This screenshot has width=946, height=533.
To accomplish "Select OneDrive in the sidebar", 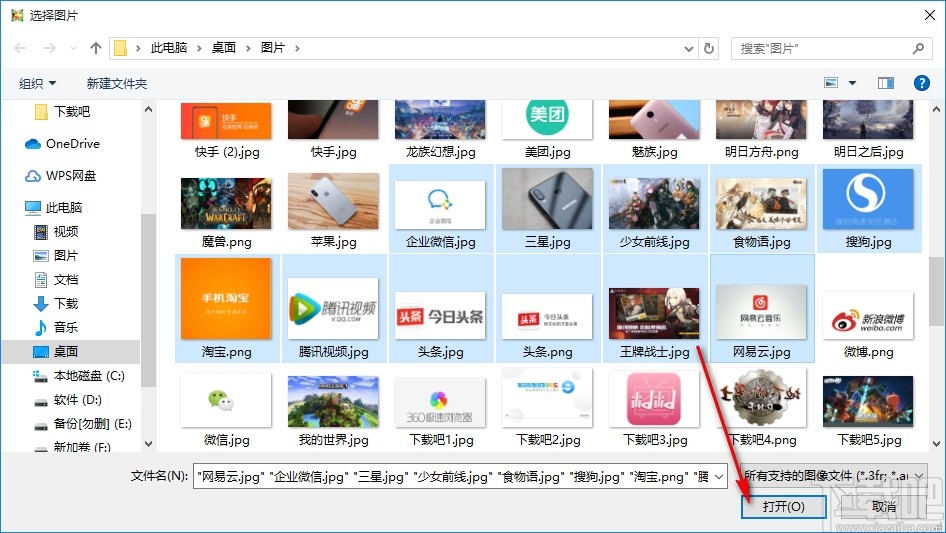I will point(62,144).
